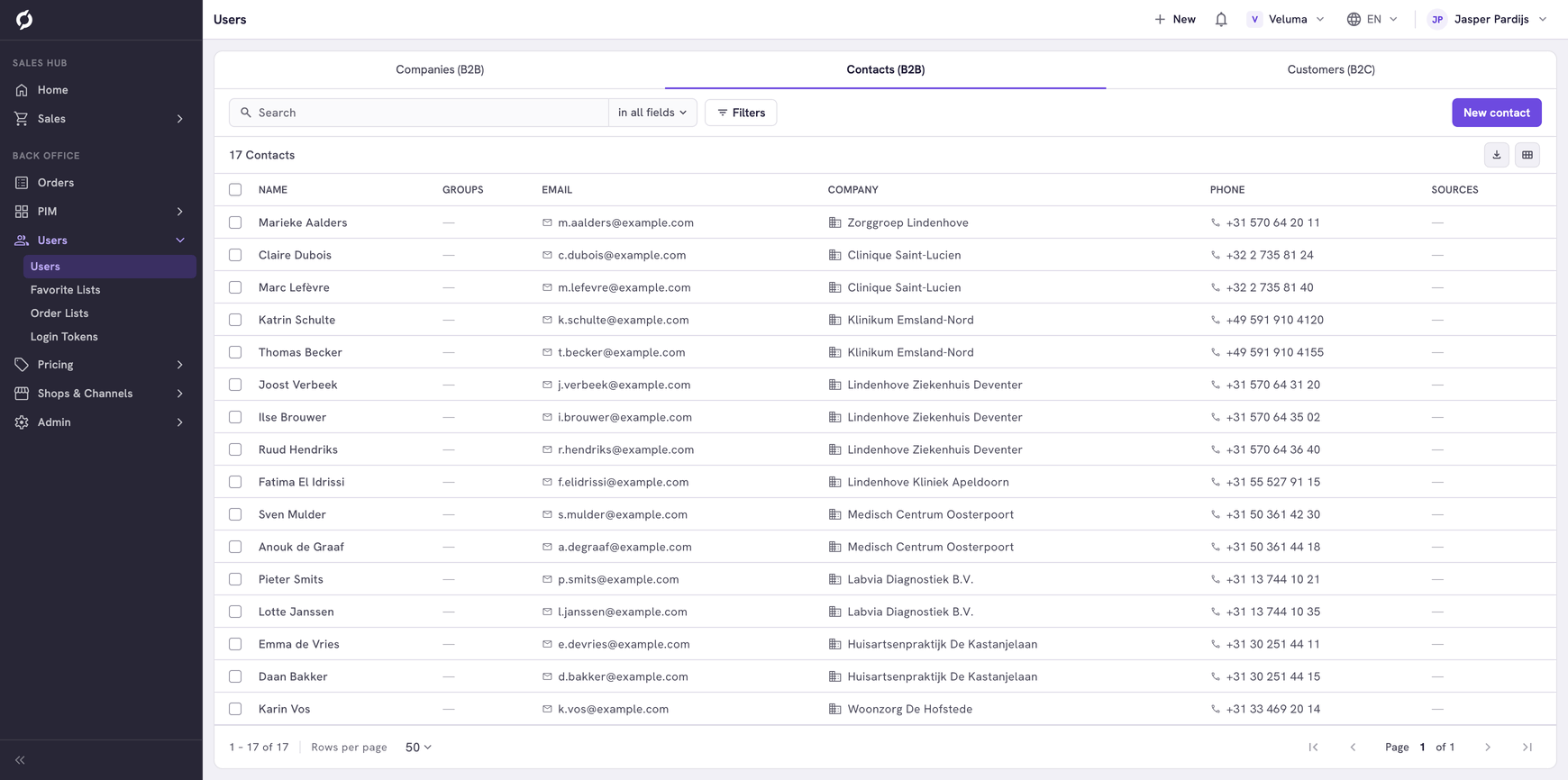Check the box next to Fatima El Idrissi
Image resolution: width=1568 pixels, height=780 pixels.
coord(235,482)
